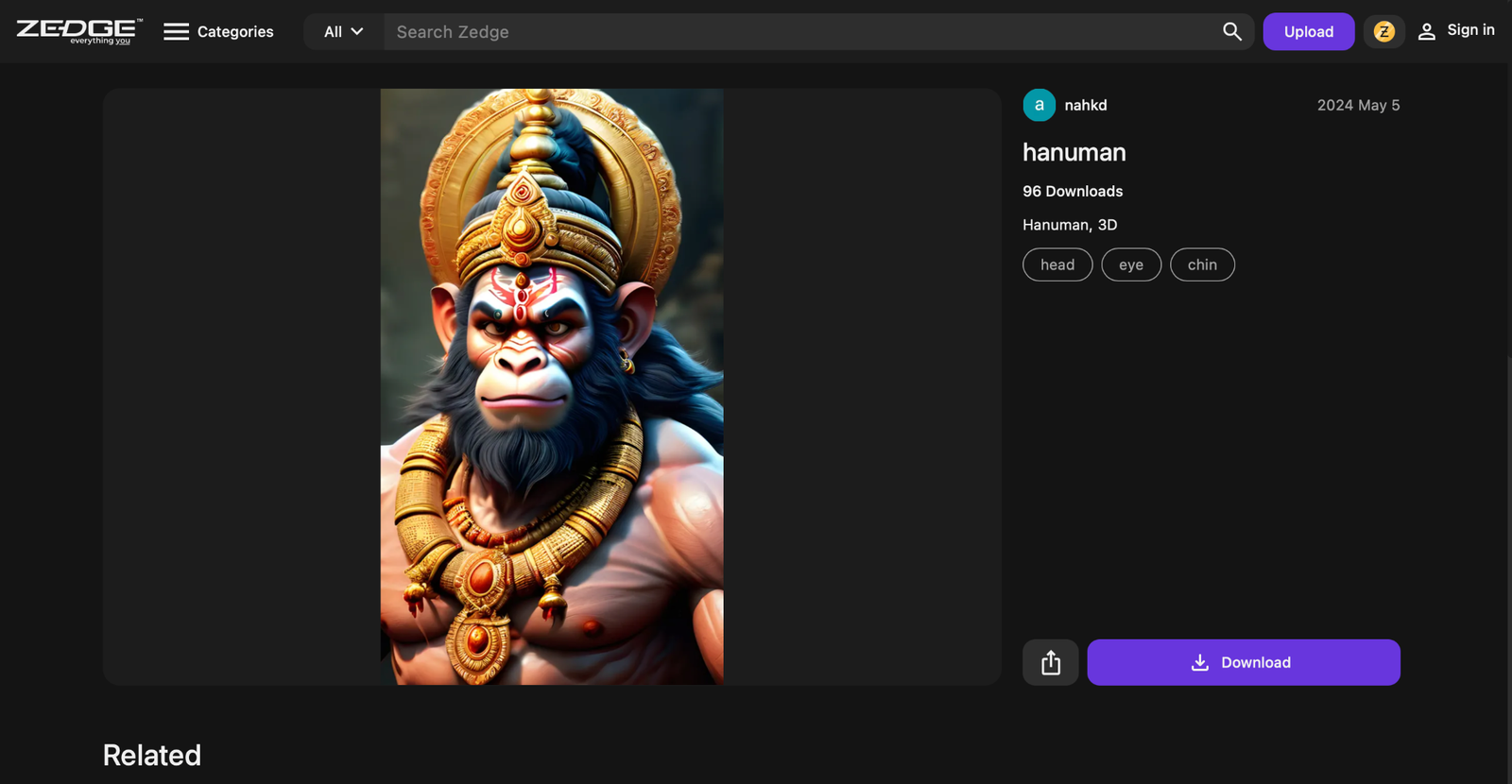Click the purple Upload button
This screenshot has width=1512, height=784.
[x=1309, y=32]
